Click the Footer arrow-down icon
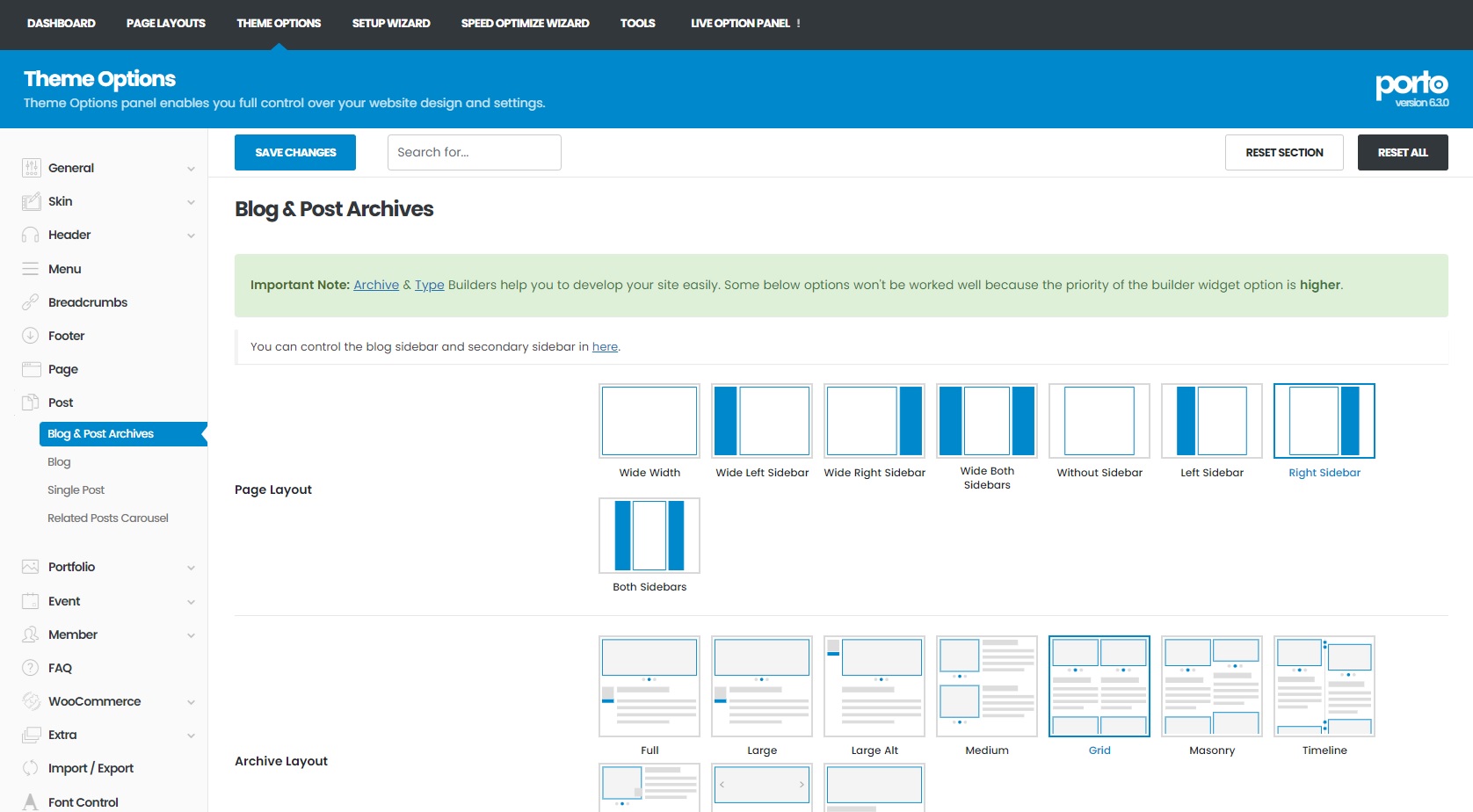Image resolution: width=1473 pixels, height=812 pixels. click(x=31, y=336)
